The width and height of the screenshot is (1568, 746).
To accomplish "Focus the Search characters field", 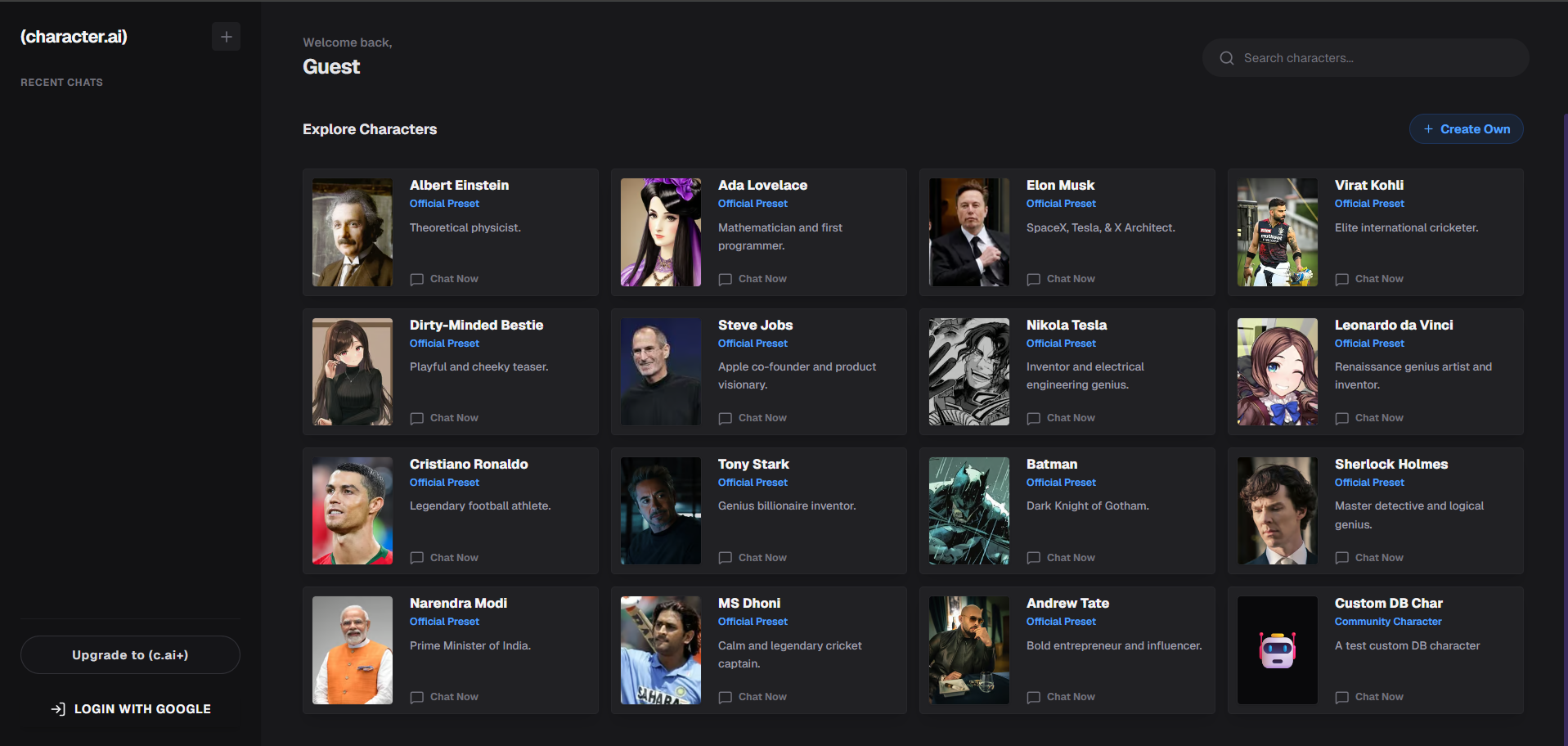I will point(1365,58).
